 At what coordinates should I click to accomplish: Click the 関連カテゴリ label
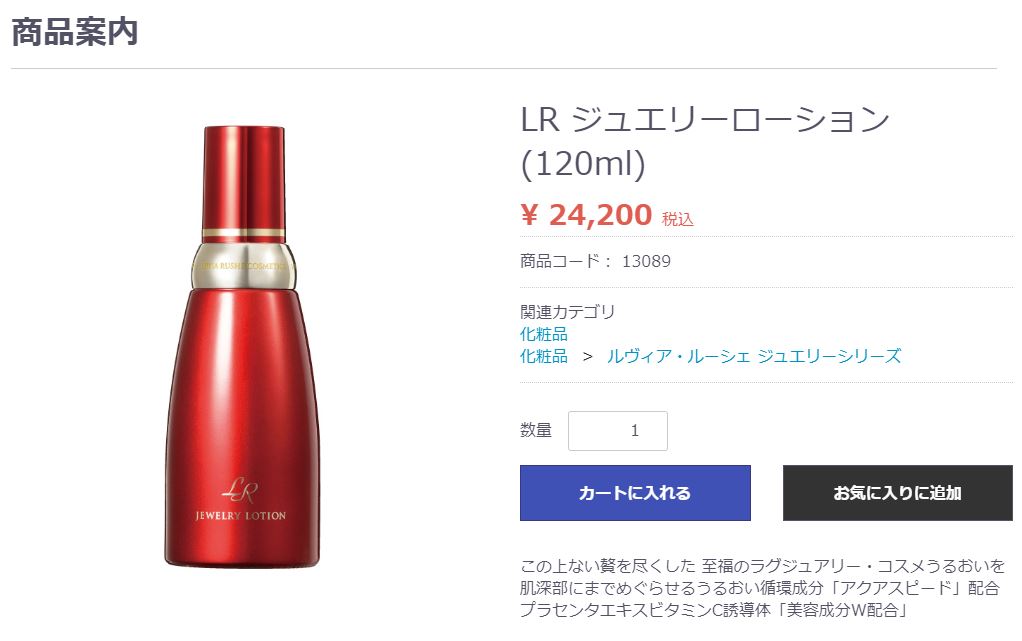(x=568, y=312)
